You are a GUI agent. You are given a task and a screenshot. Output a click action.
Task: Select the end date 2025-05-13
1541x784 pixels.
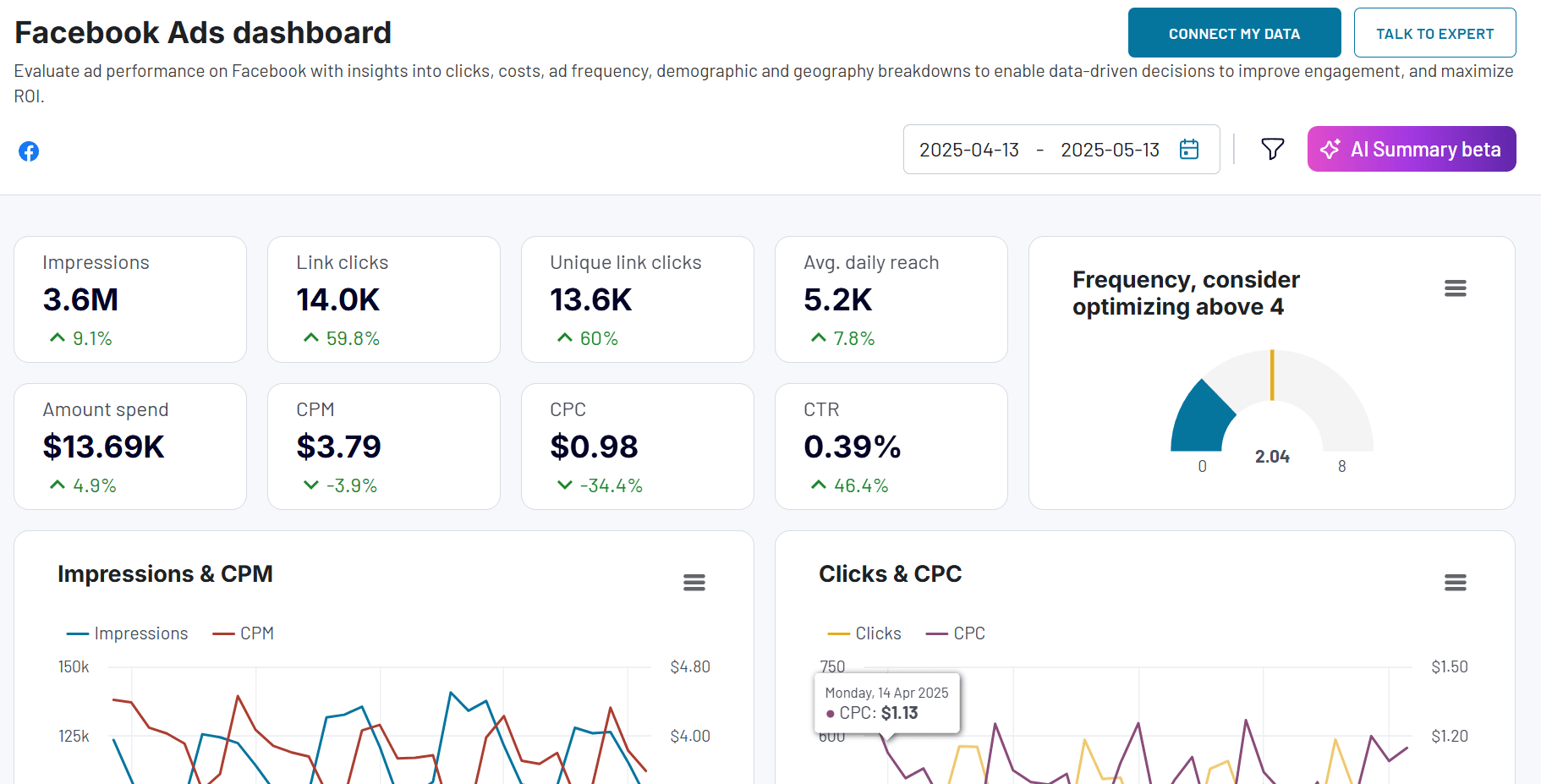pyautogui.click(x=1110, y=150)
